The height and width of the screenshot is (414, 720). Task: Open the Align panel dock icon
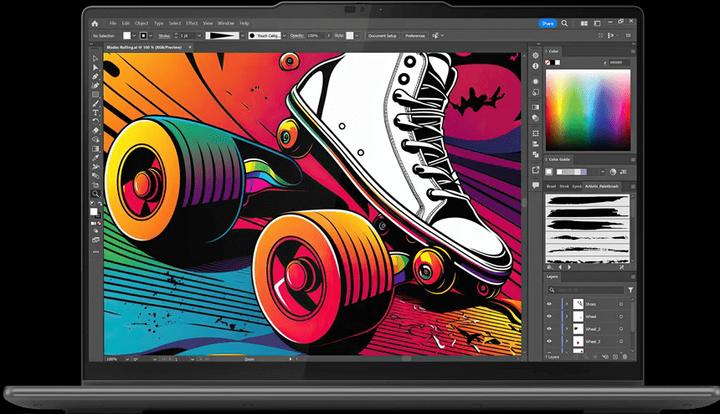pyautogui.click(x=535, y=144)
